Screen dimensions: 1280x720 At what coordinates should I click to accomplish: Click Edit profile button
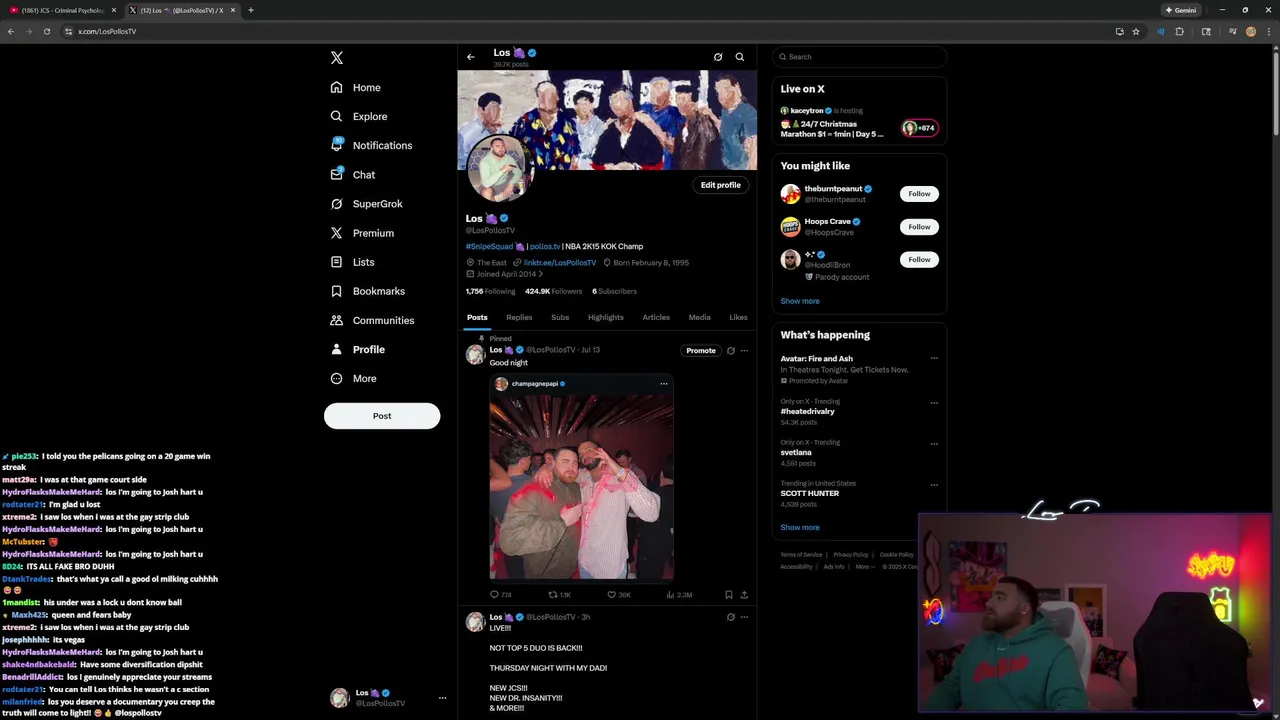tap(721, 185)
